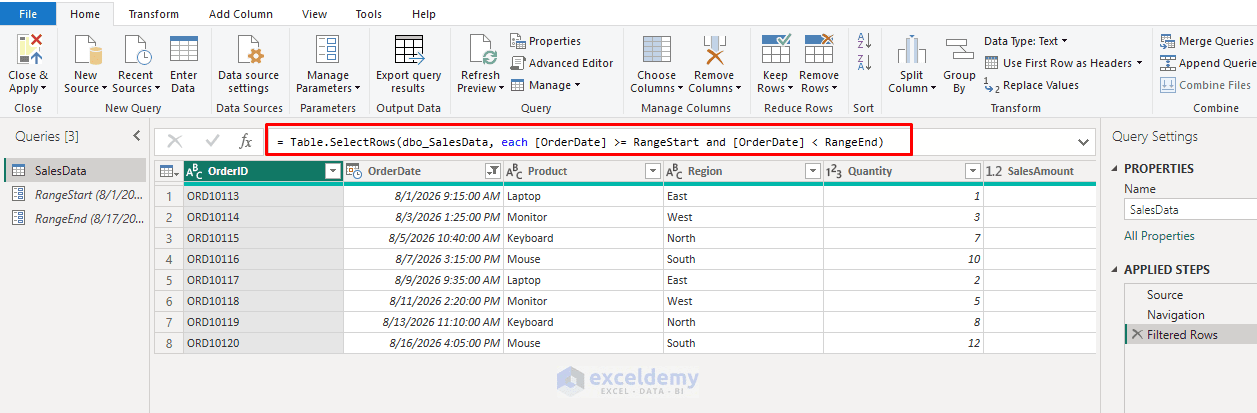Click Export query results icon
Viewport: 1257px width, 413px height.
point(408,50)
